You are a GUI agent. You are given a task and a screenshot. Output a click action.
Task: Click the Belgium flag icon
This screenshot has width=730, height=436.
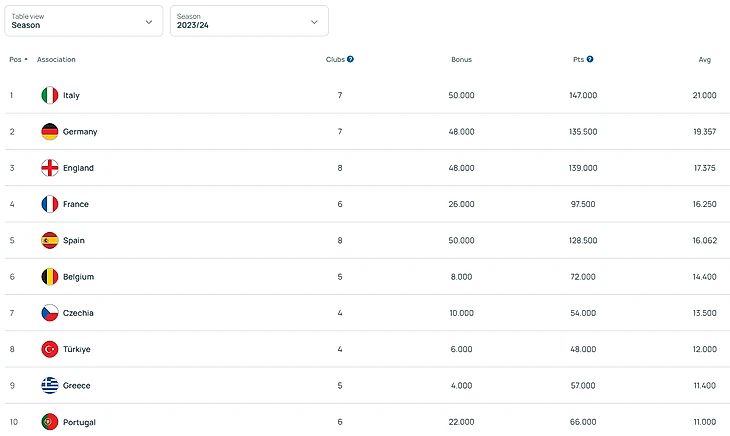[50, 277]
